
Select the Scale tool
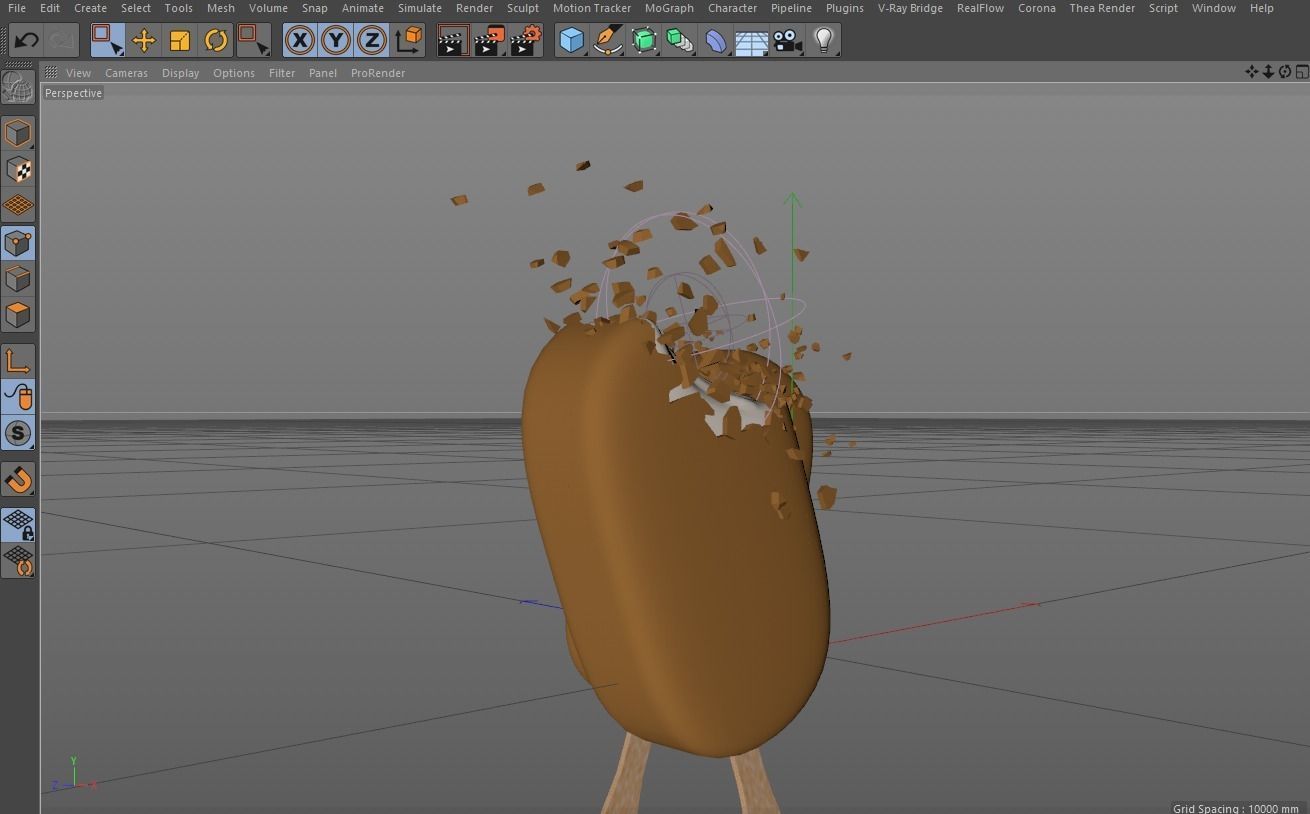click(x=180, y=41)
